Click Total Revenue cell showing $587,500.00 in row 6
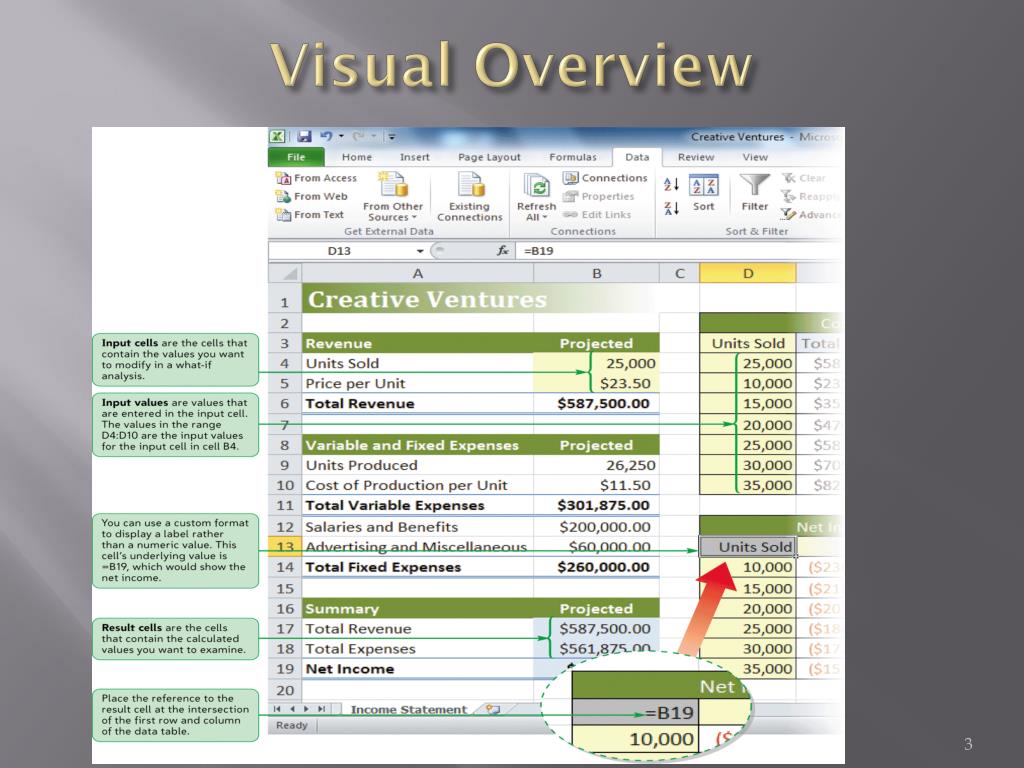 tap(596, 404)
